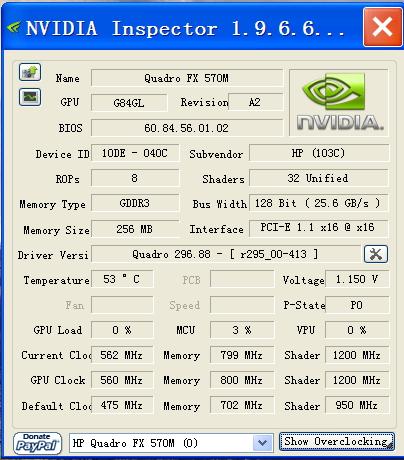Close the NVIDIA Inspector window
This screenshot has width=404, height=460.
(x=382, y=27)
